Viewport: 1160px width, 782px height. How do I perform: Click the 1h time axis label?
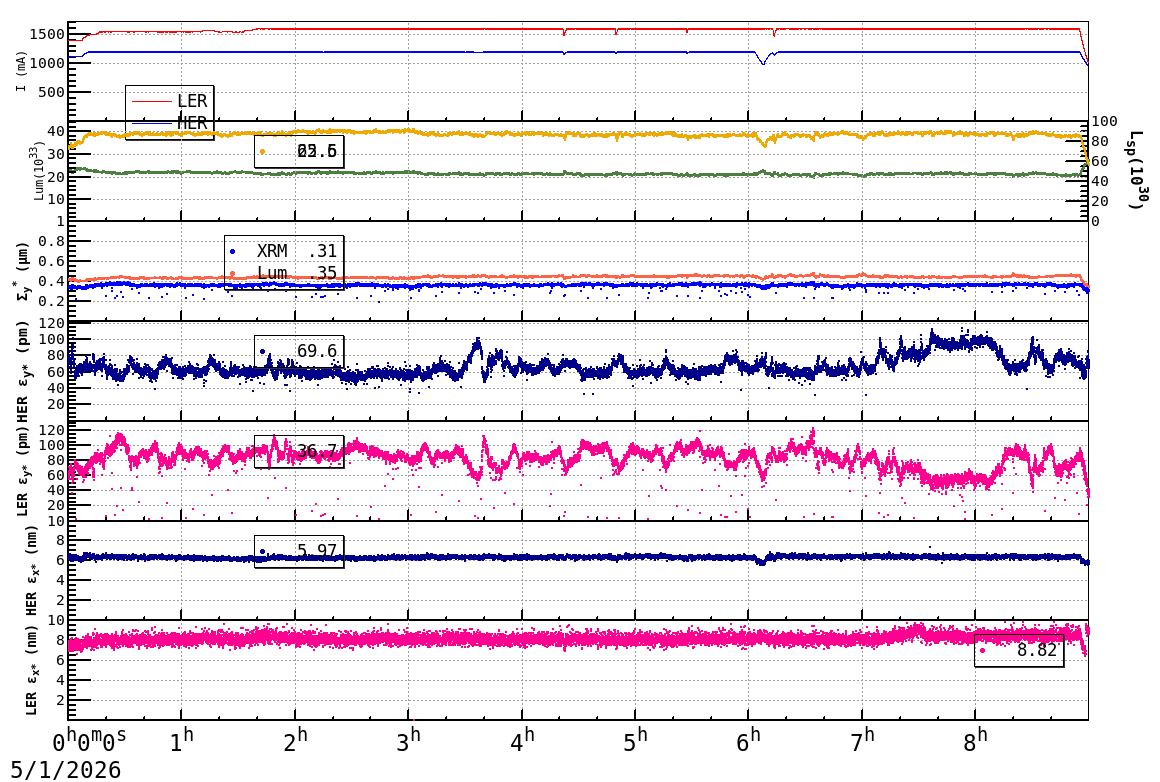pos(181,740)
